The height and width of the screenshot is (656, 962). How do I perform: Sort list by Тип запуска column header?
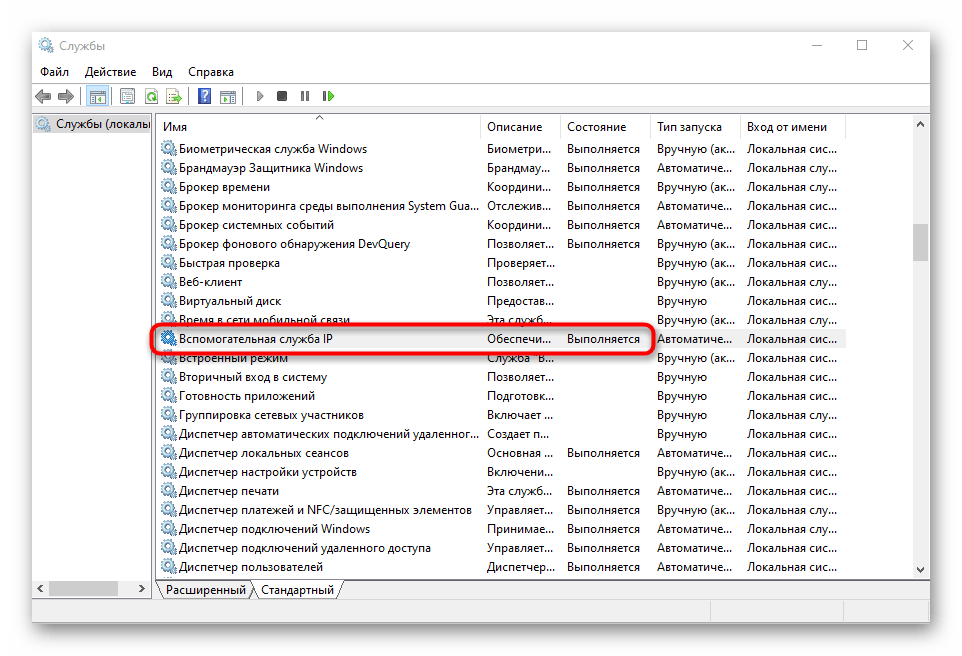(689, 127)
